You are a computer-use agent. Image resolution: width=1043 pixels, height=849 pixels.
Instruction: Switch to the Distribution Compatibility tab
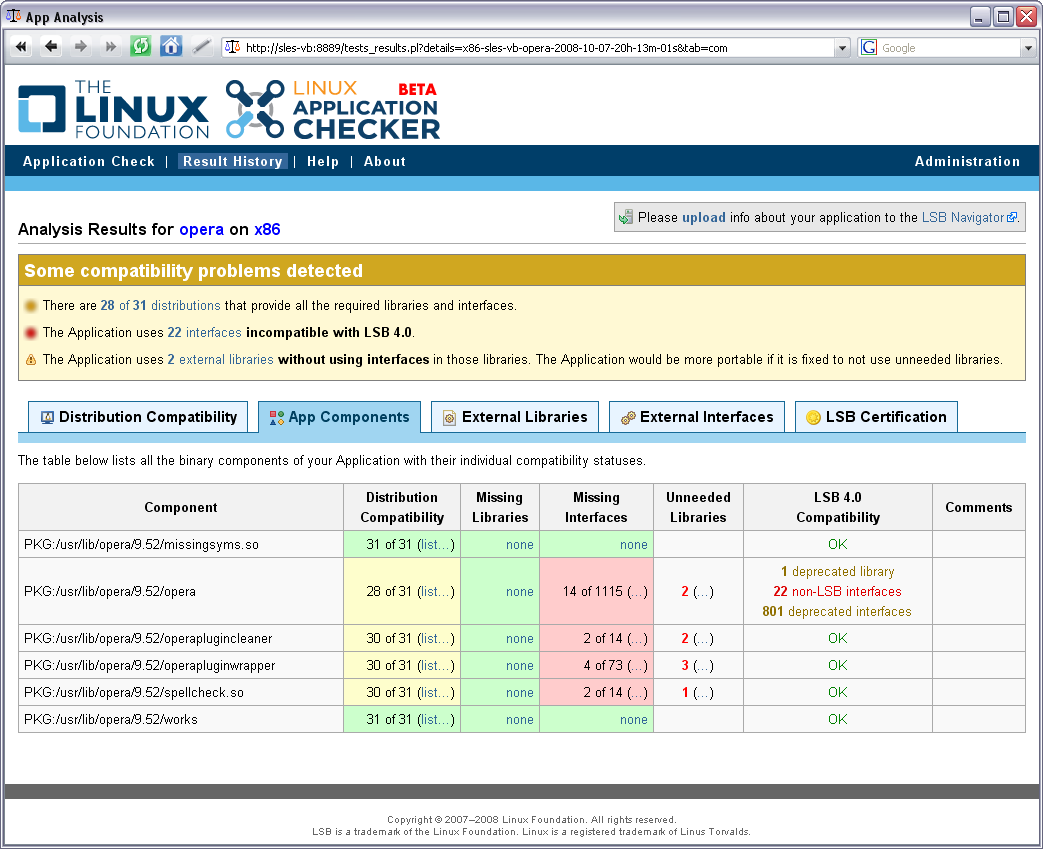tap(138, 417)
